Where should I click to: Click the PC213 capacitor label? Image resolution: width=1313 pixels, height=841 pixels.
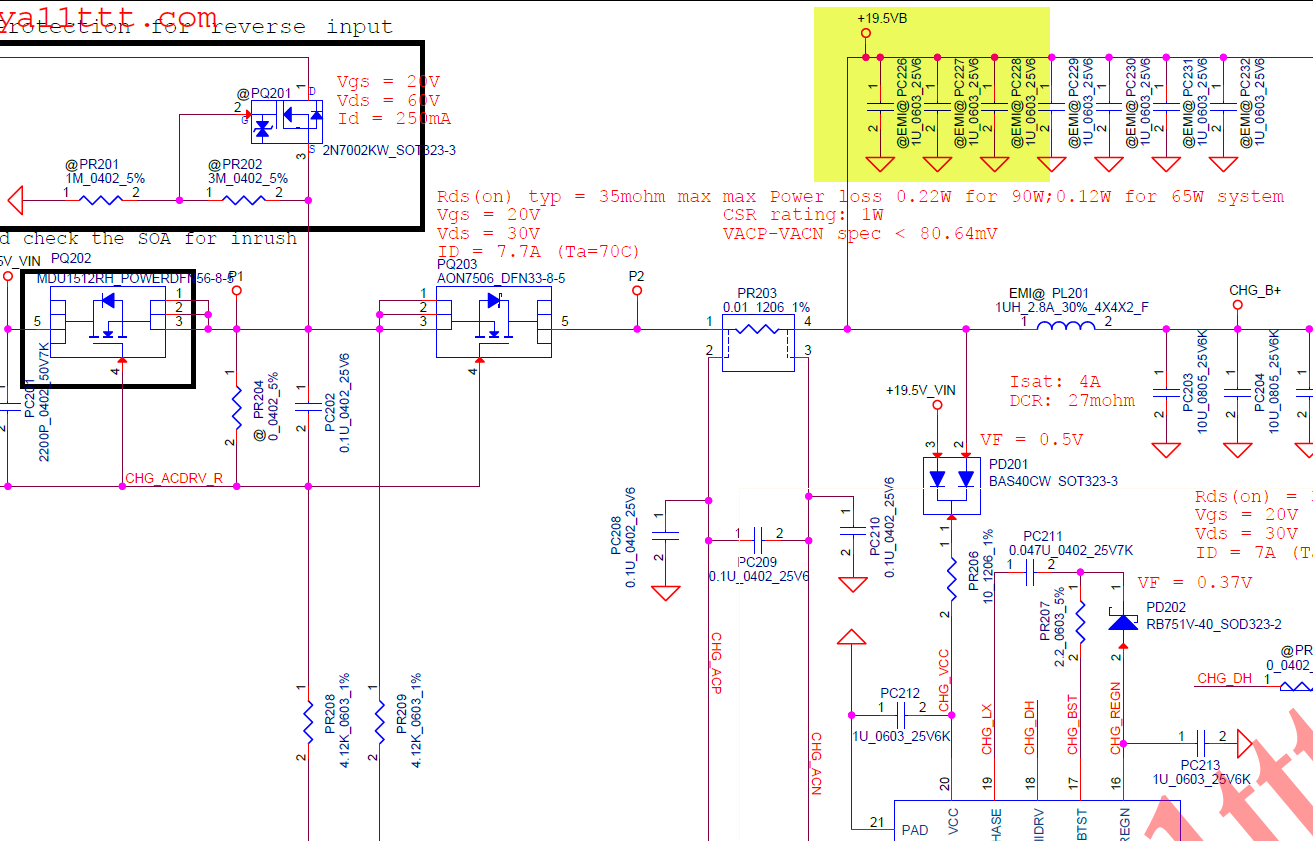coord(1201,765)
